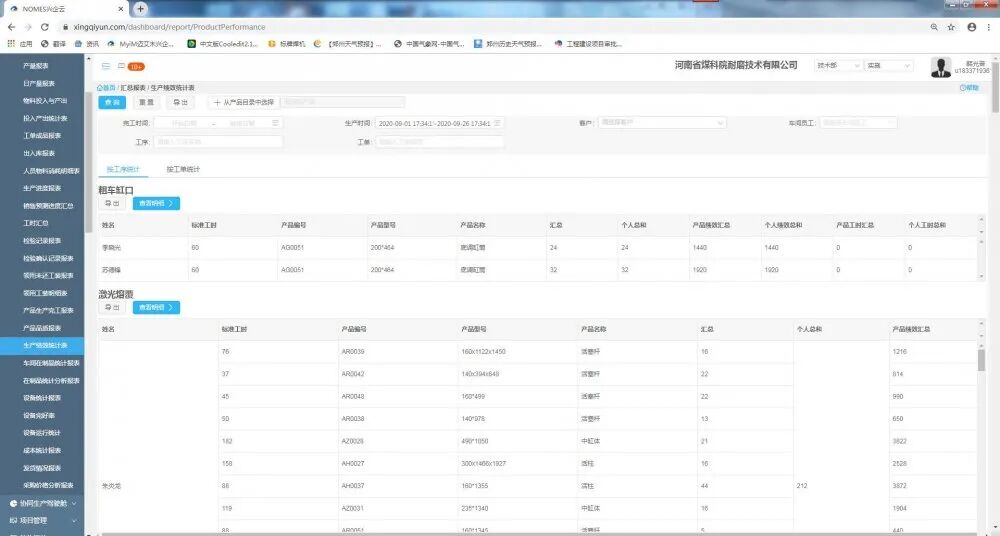Click the 工单 input field
1000x536 pixels.
439,142
